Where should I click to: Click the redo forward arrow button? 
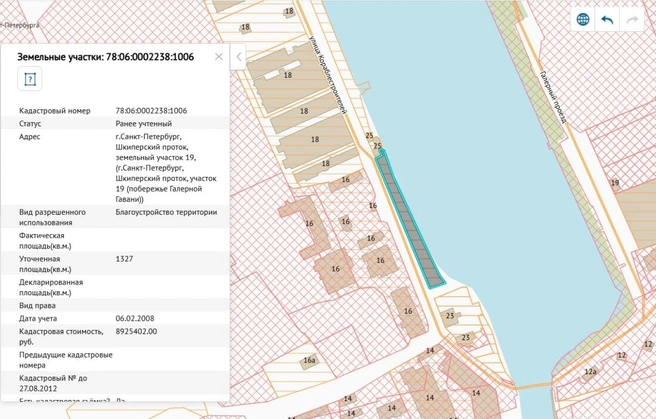pos(632,19)
